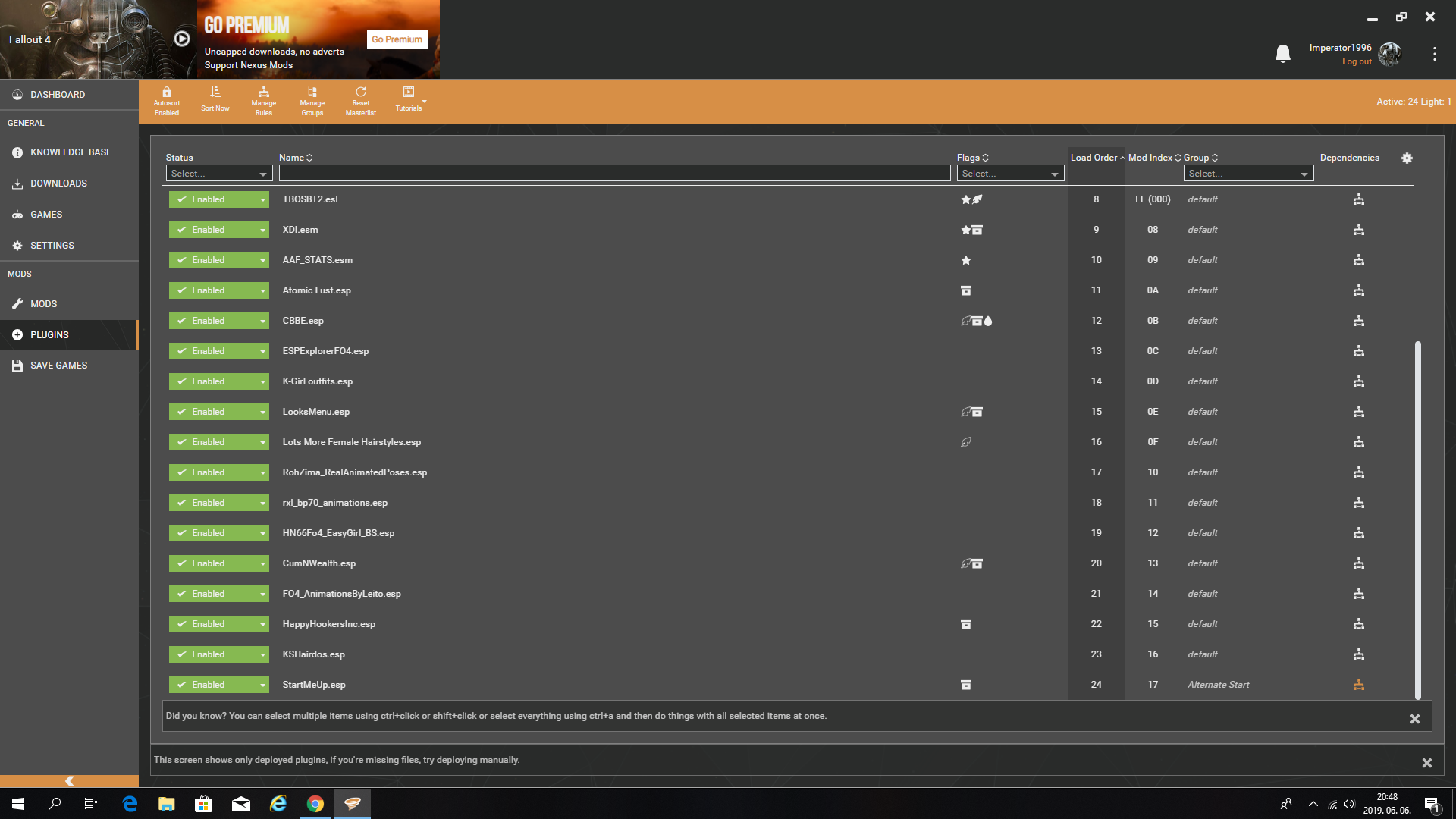Toggle Enabled status for AAF_STATS.esm
The image size is (1456, 819).
pyautogui.click(x=212, y=260)
